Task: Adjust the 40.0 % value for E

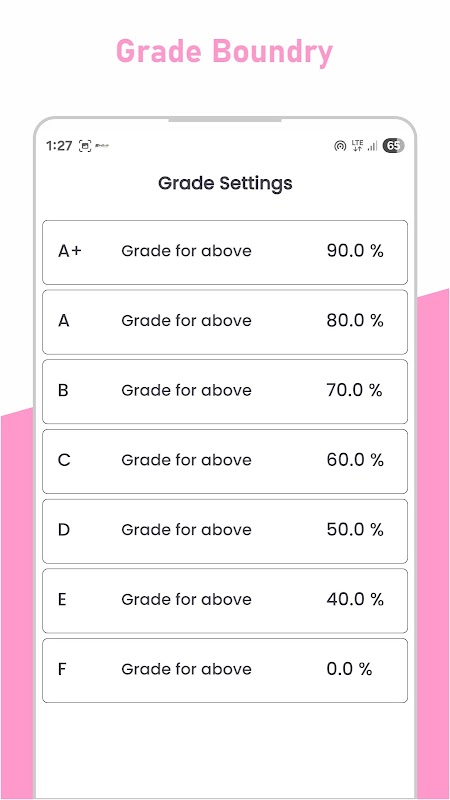Action: [x=355, y=599]
